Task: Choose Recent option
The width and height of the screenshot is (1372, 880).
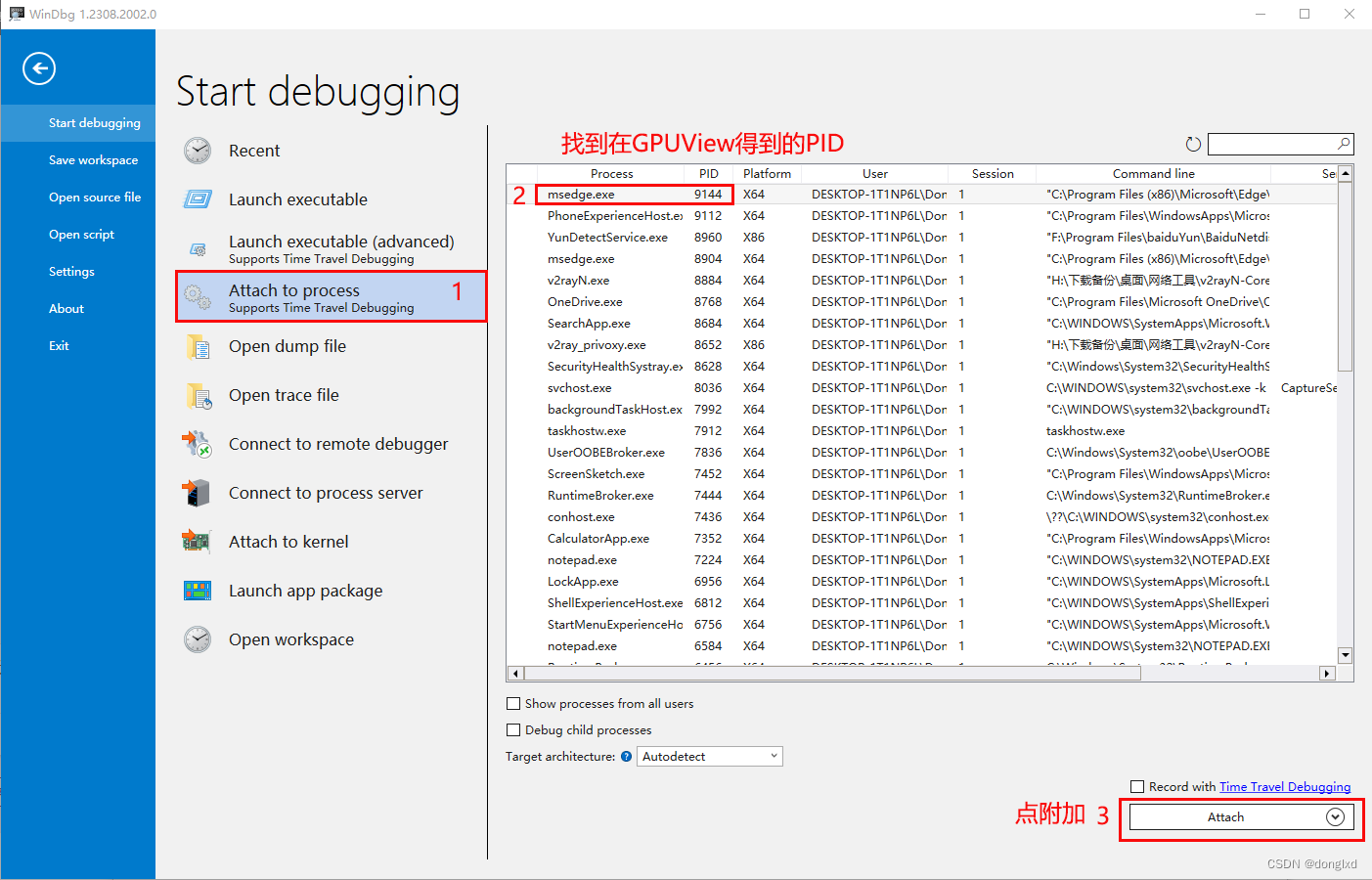Action: [332, 151]
